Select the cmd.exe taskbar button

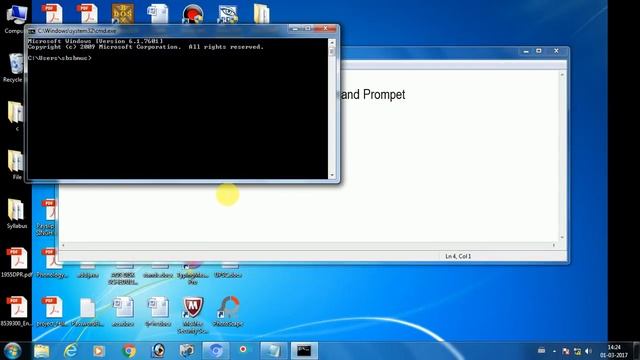click(304, 351)
